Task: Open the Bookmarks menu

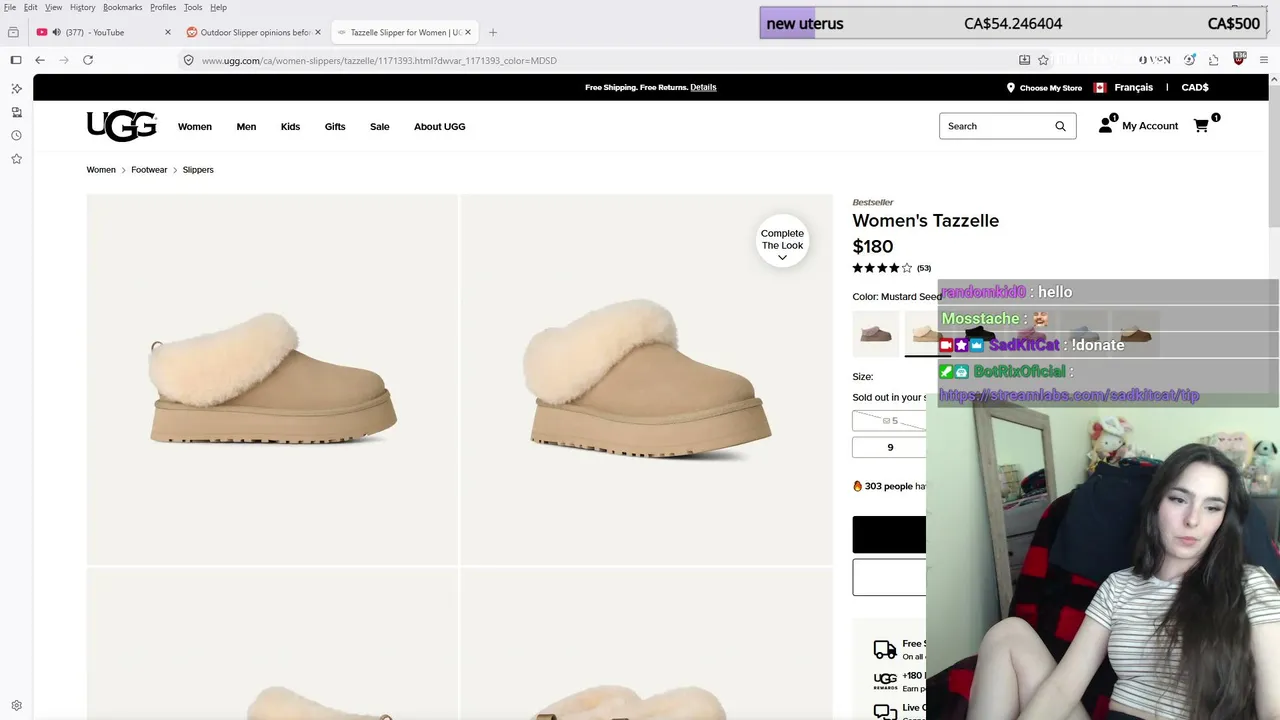Action: (x=123, y=7)
